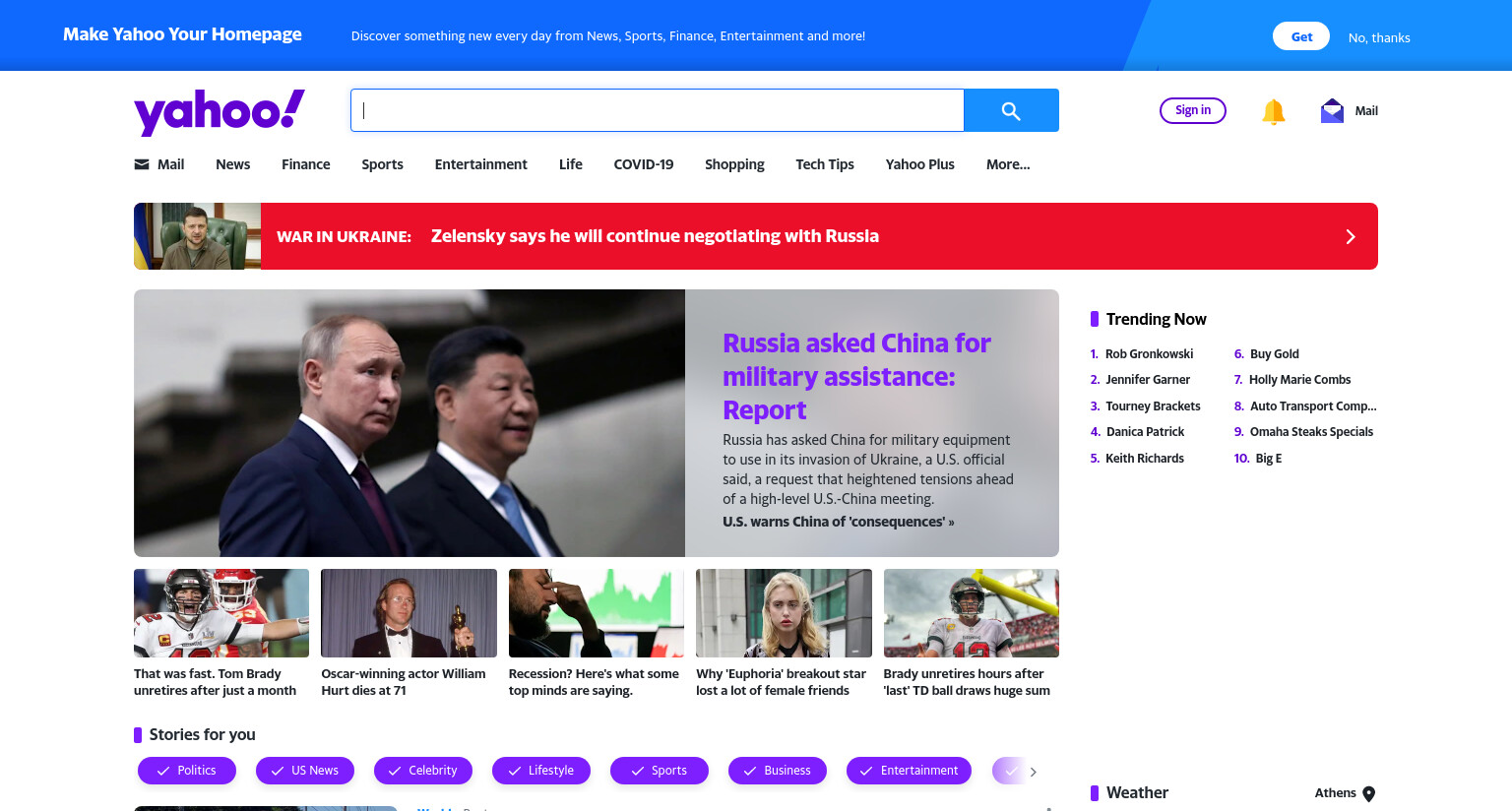The image size is (1512, 811).
Task: Toggle the US News topic chip
Action: (305, 771)
